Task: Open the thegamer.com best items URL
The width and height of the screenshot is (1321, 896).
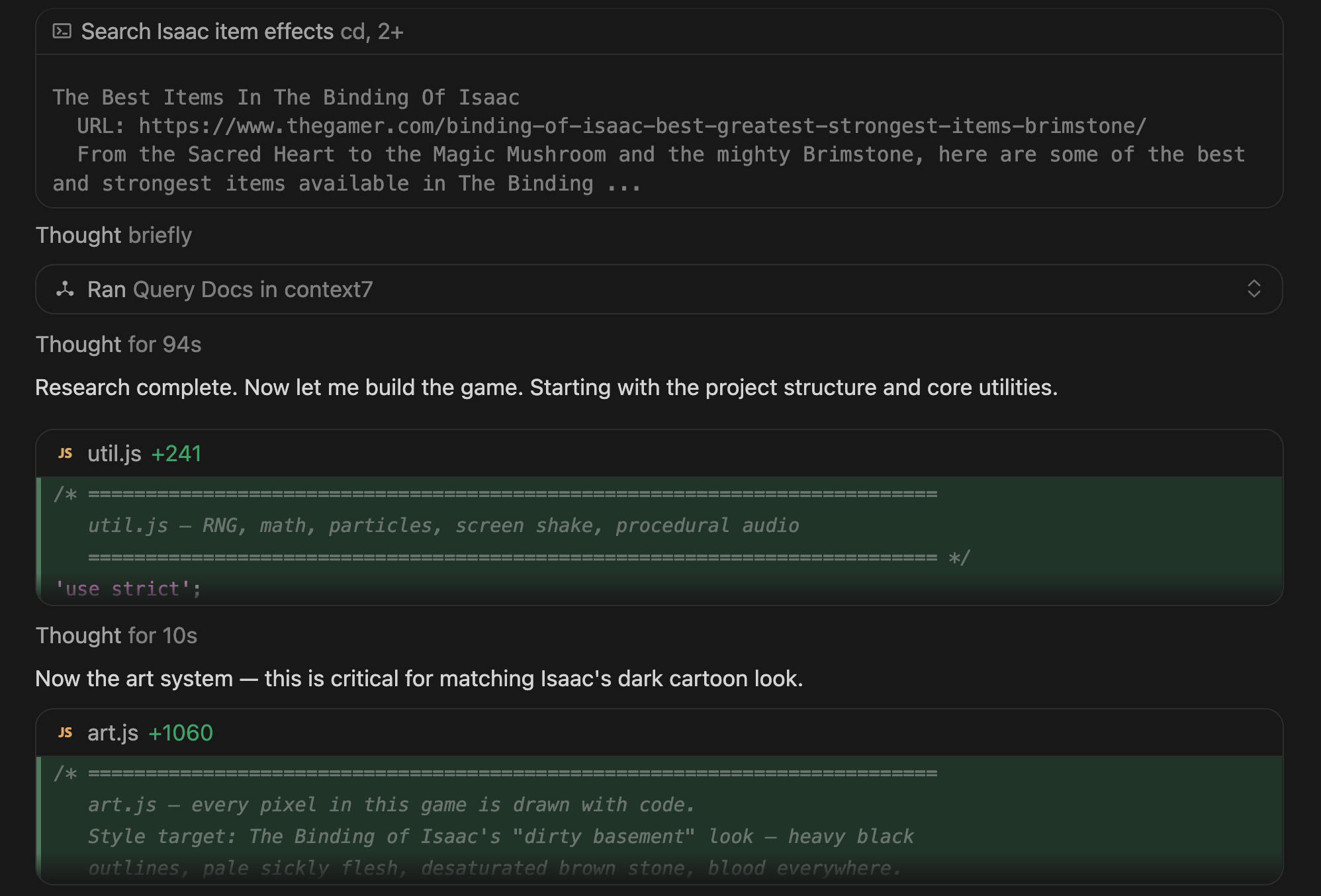Action: coord(642,126)
